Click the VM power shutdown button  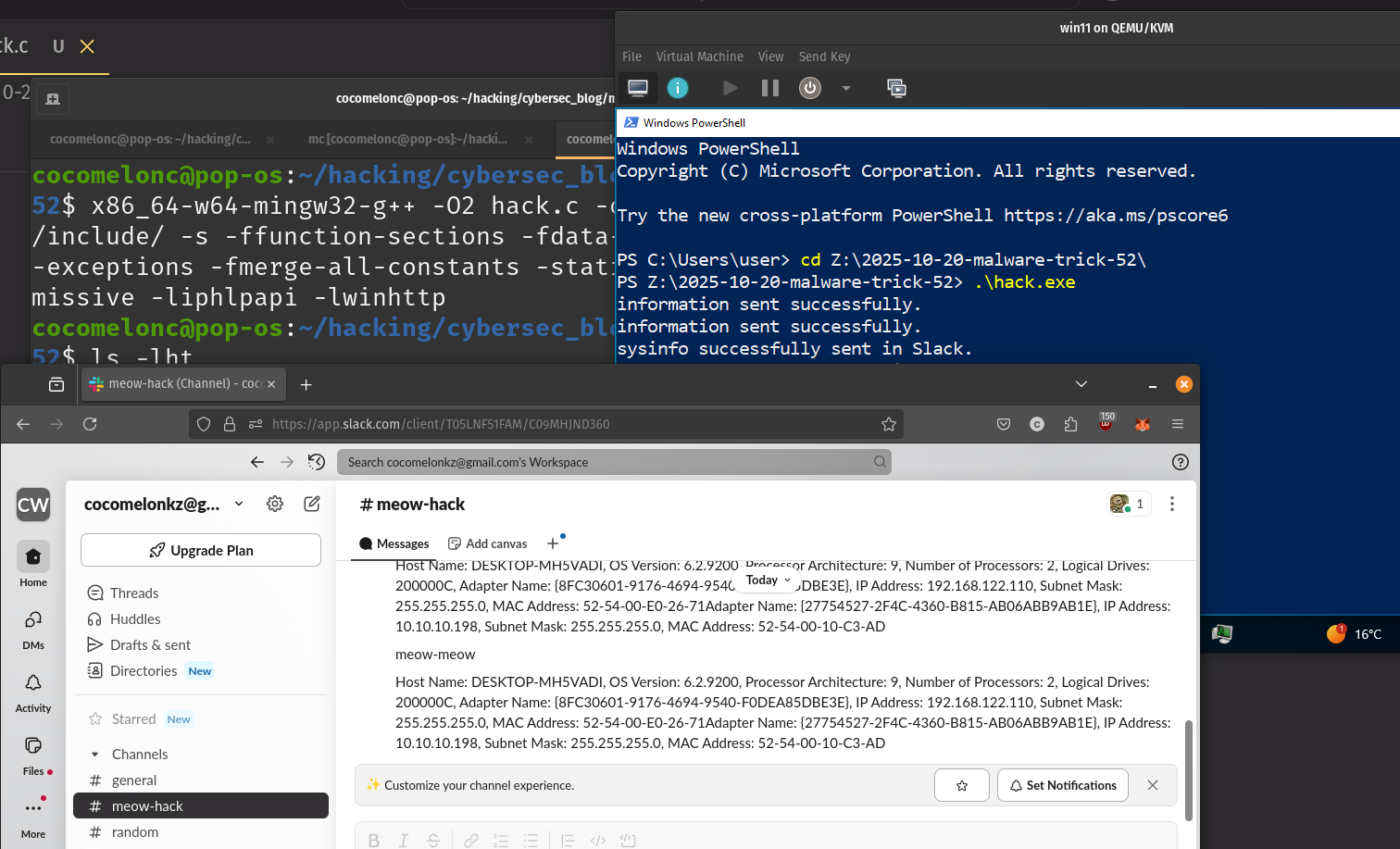point(810,88)
